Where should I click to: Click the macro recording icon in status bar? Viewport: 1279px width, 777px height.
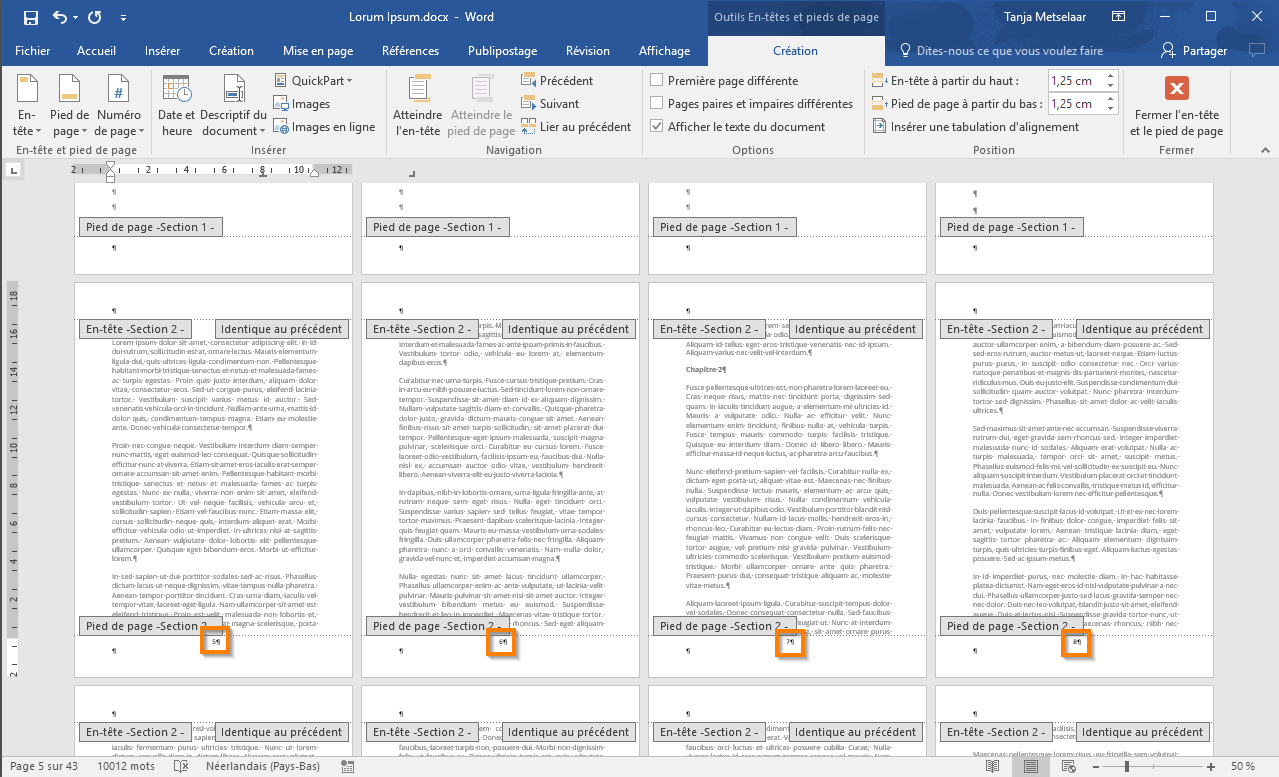pos(348,766)
